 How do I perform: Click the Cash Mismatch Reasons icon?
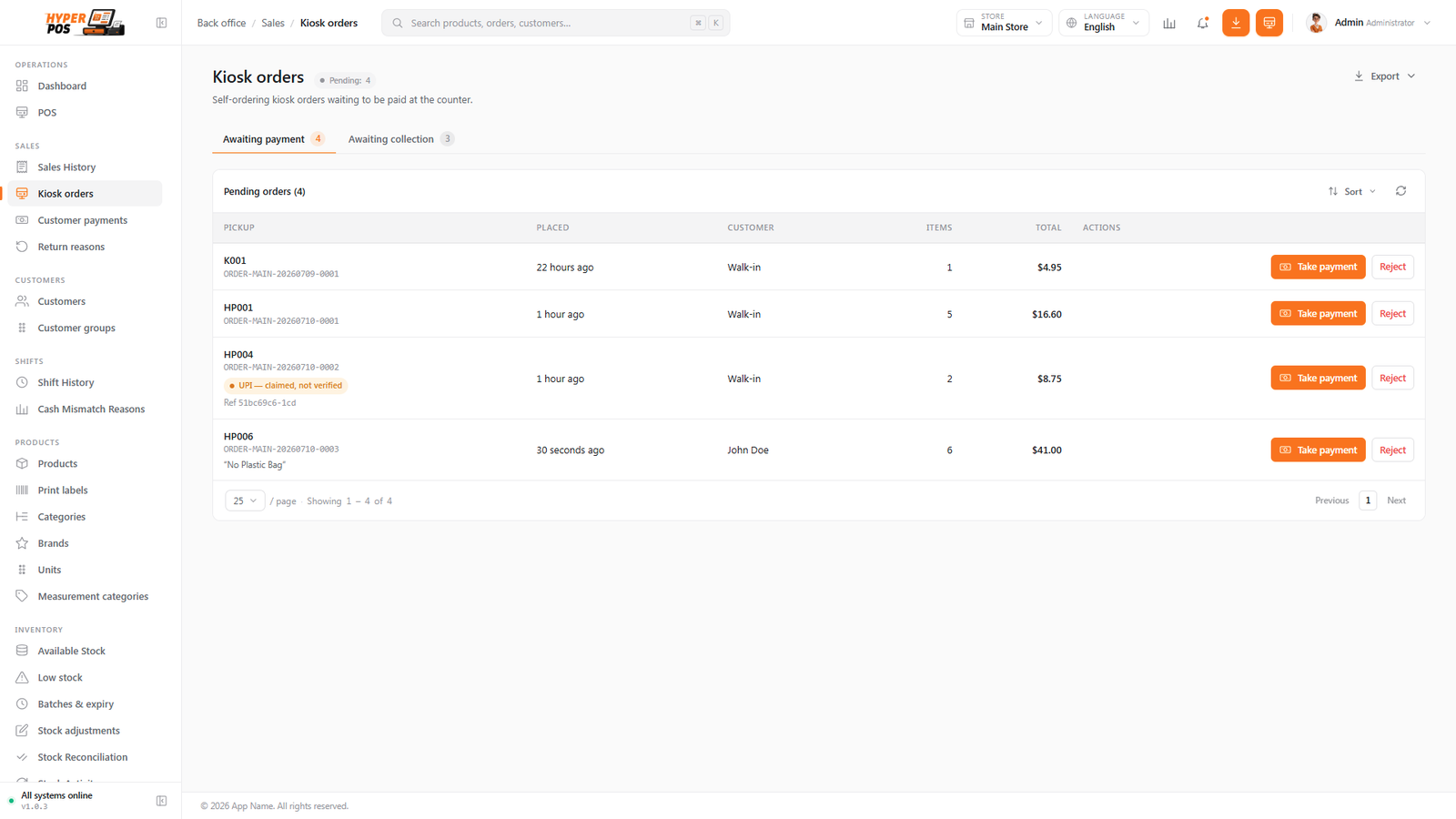(22, 409)
